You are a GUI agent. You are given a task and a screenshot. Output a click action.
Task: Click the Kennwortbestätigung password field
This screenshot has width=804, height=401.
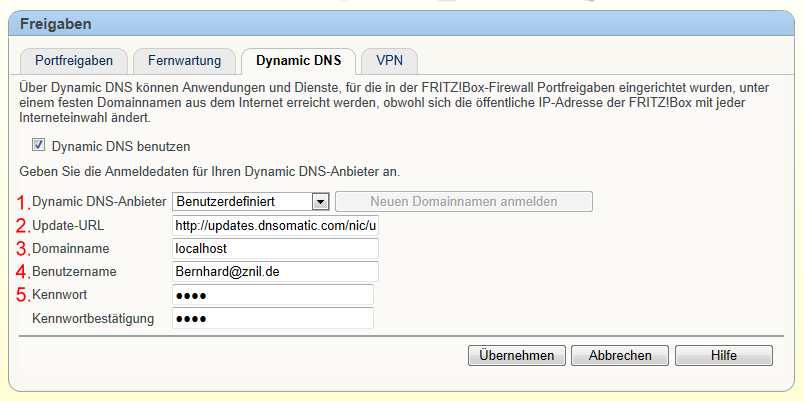click(273, 318)
